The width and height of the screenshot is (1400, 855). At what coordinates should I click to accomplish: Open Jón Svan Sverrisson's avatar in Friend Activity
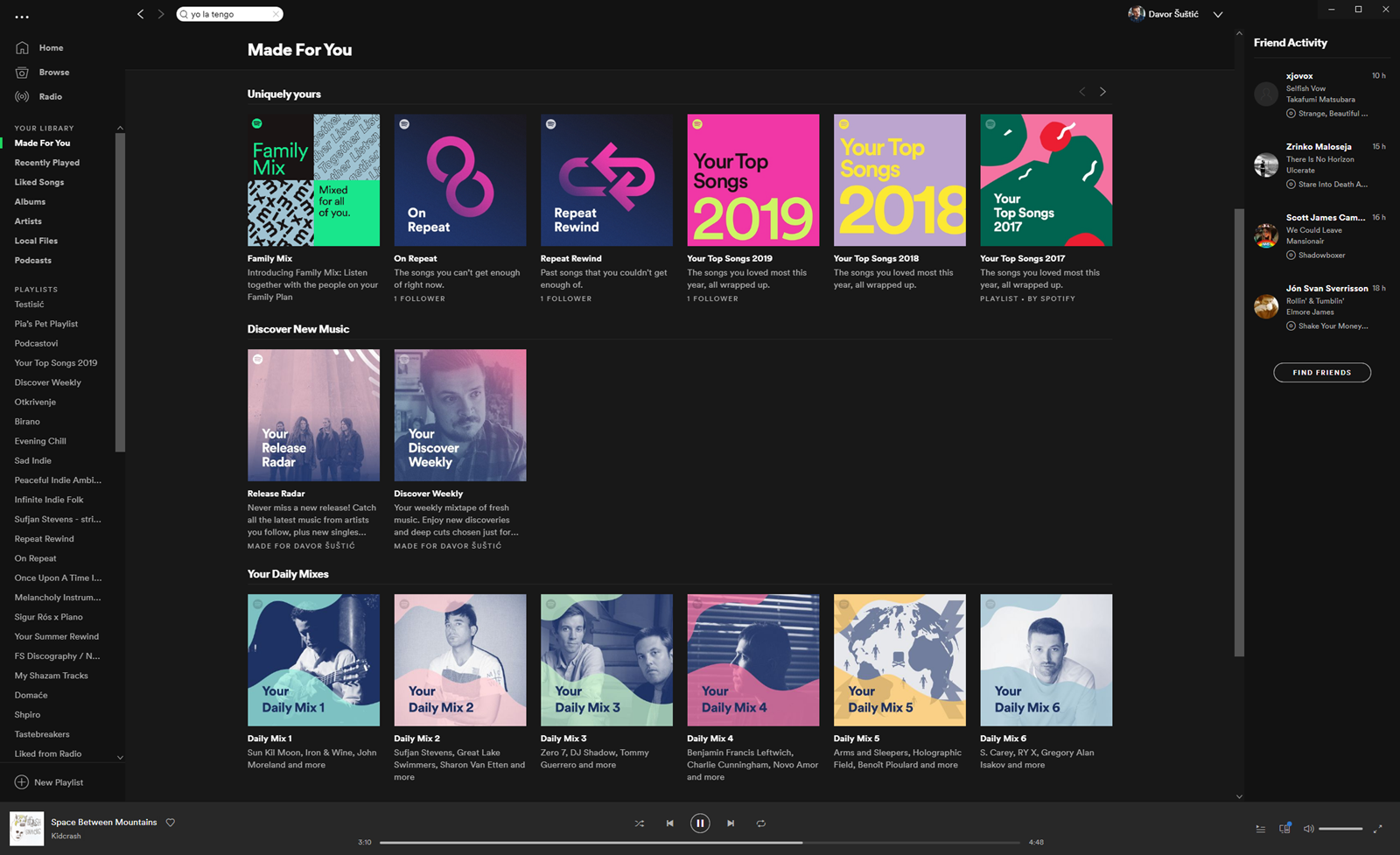click(1266, 306)
